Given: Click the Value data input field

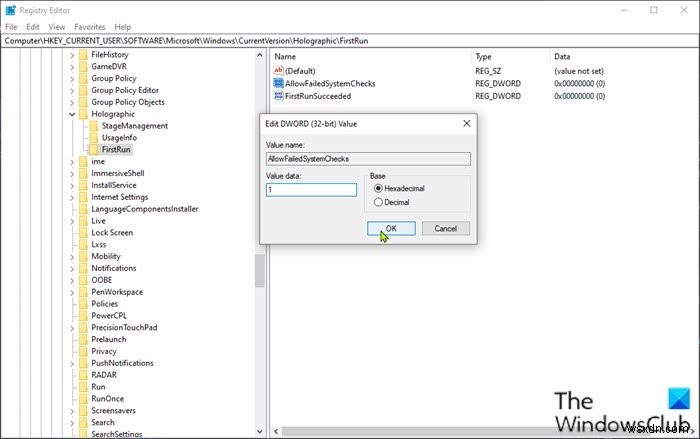Looking at the screenshot, I should point(311,190).
